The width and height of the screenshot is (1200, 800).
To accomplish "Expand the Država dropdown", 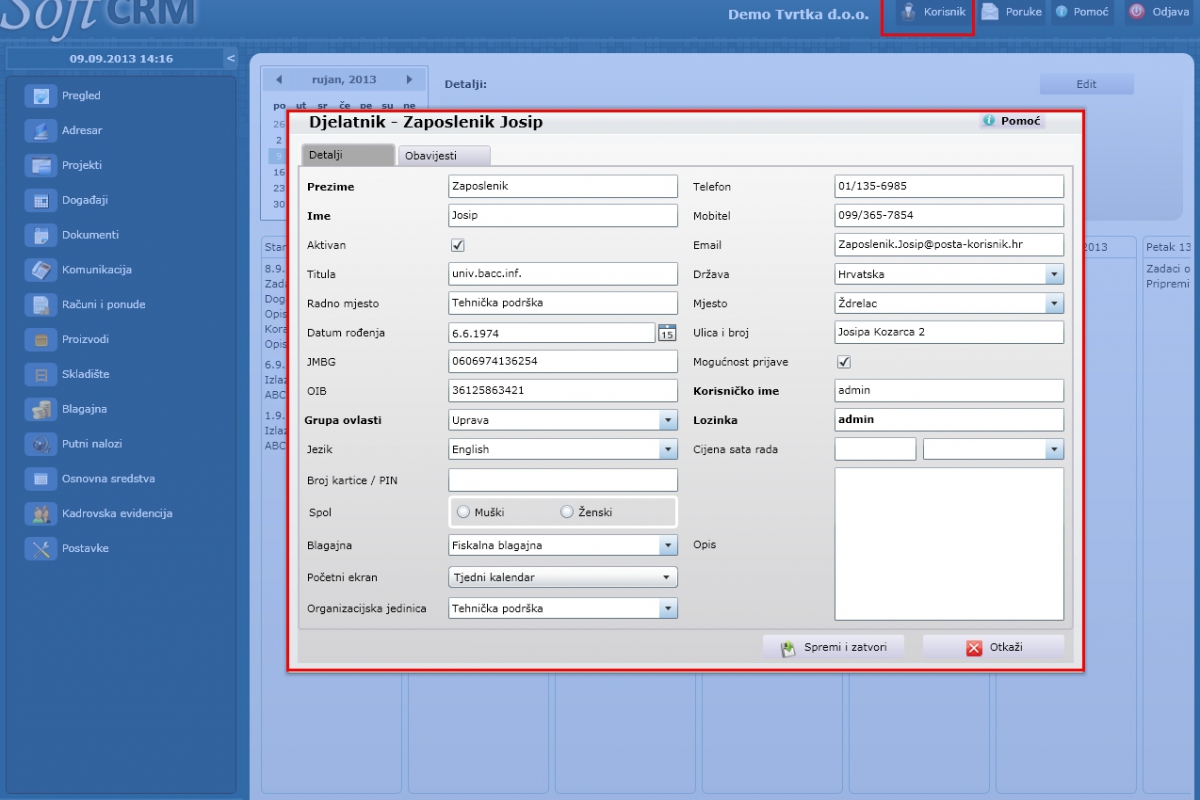I will click(1054, 274).
